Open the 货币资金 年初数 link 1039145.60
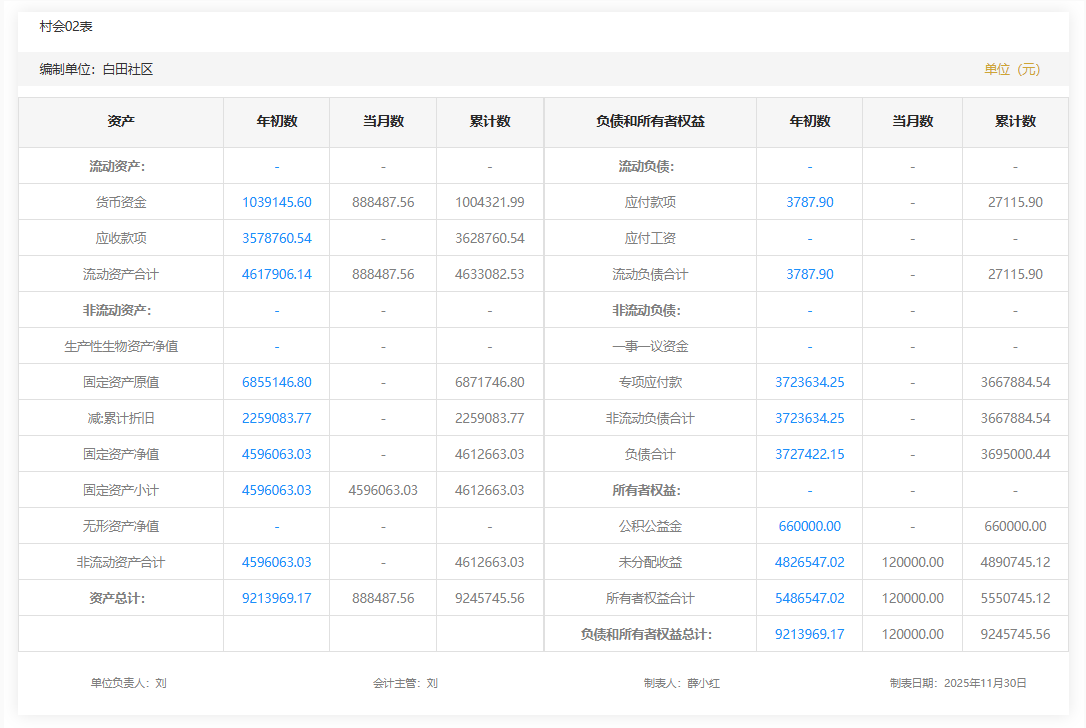The image size is (1086, 728). [276, 202]
